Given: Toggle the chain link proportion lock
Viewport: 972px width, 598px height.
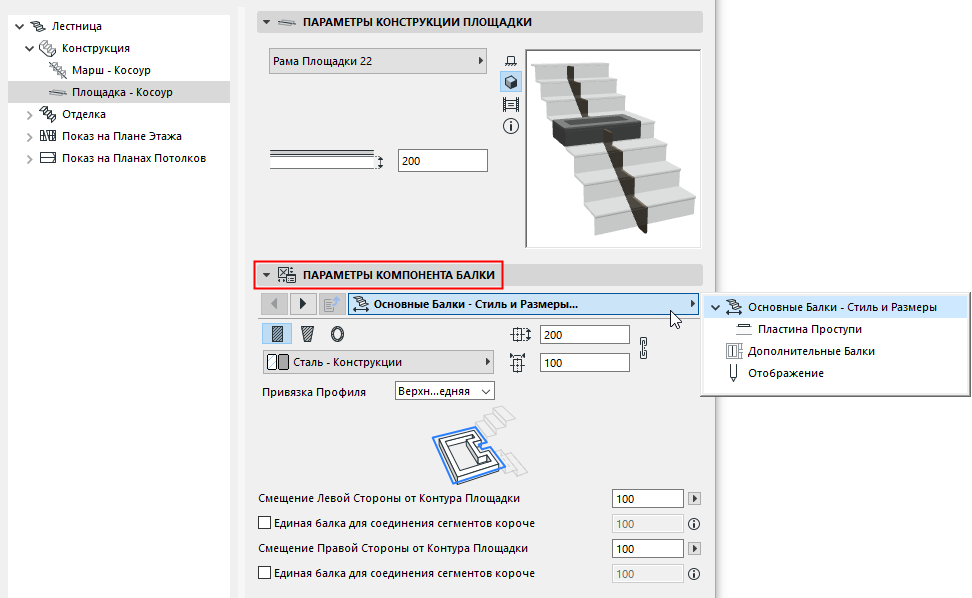Looking at the screenshot, I should pyautogui.click(x=643, y=348).
